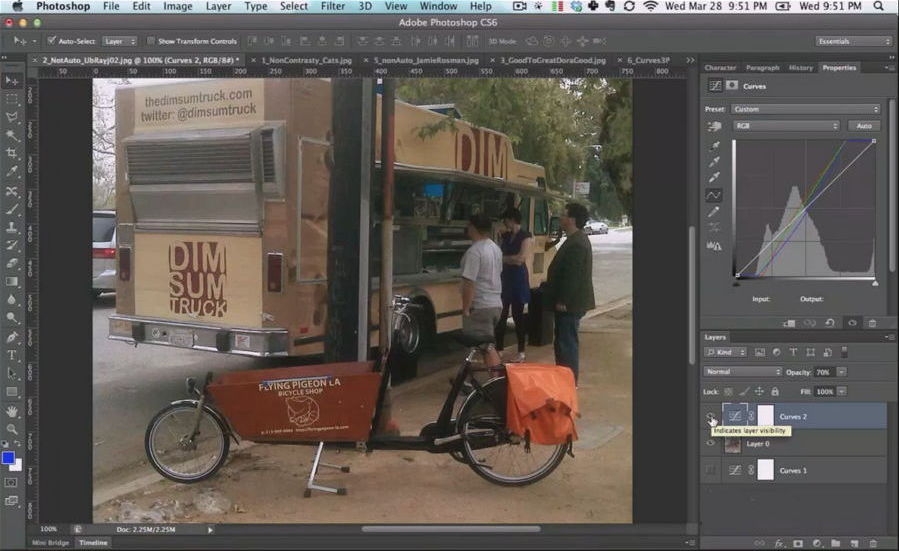Select the Brush tool
The image size is (899, 551).
pos(11,209)
